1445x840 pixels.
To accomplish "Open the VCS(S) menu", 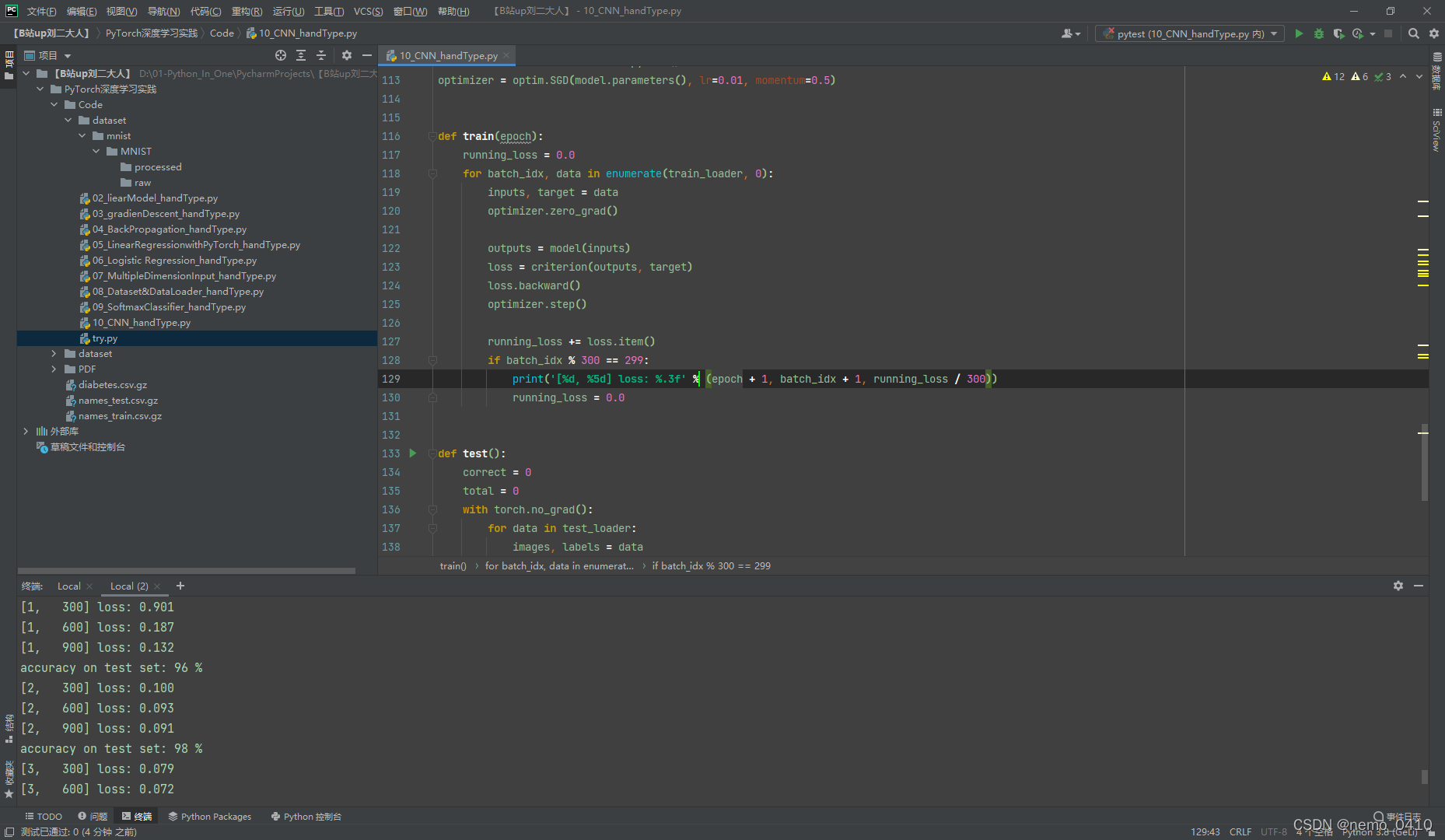I will coord(368,11).
